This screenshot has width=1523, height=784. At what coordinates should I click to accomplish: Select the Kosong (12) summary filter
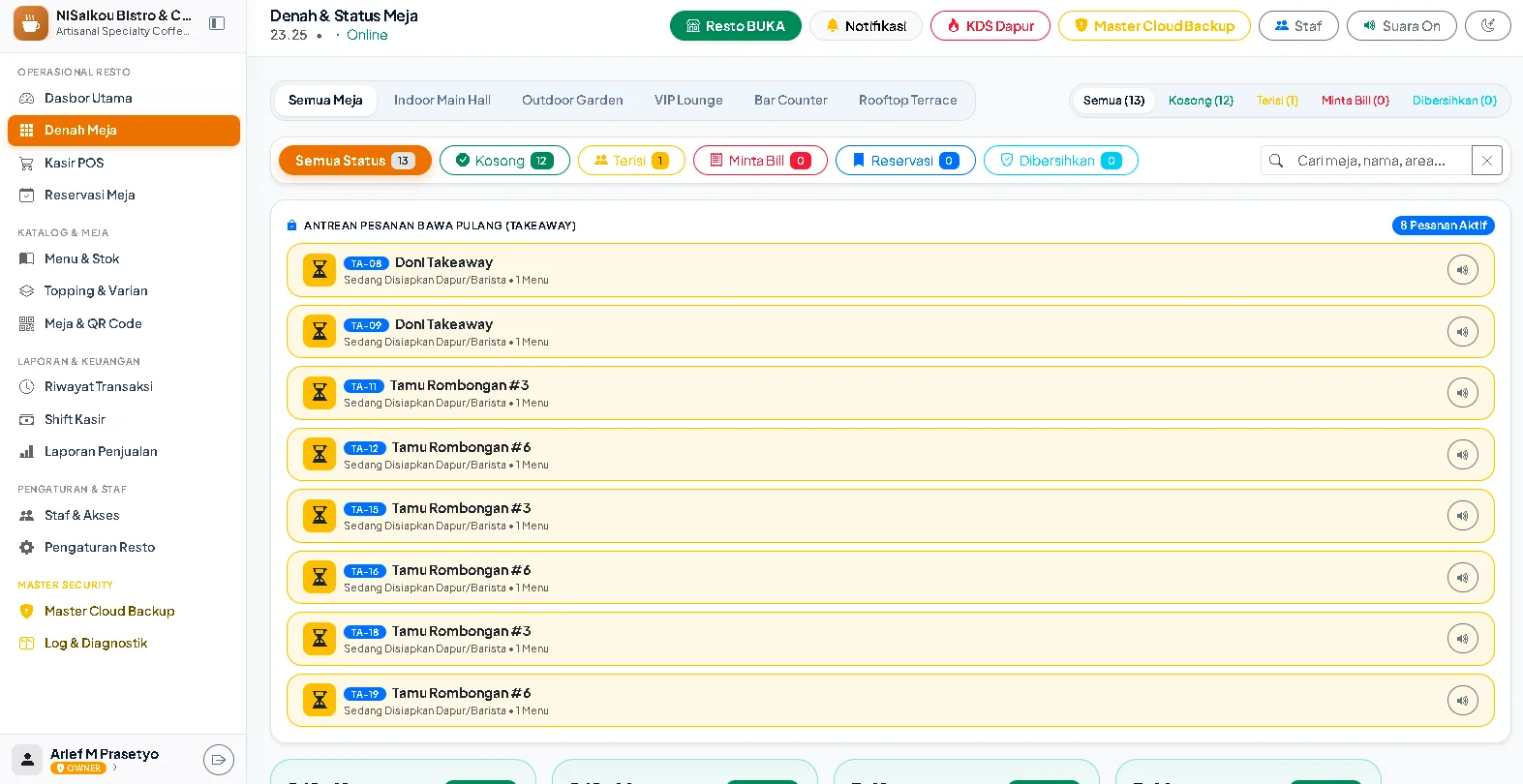coord(1201,101)
